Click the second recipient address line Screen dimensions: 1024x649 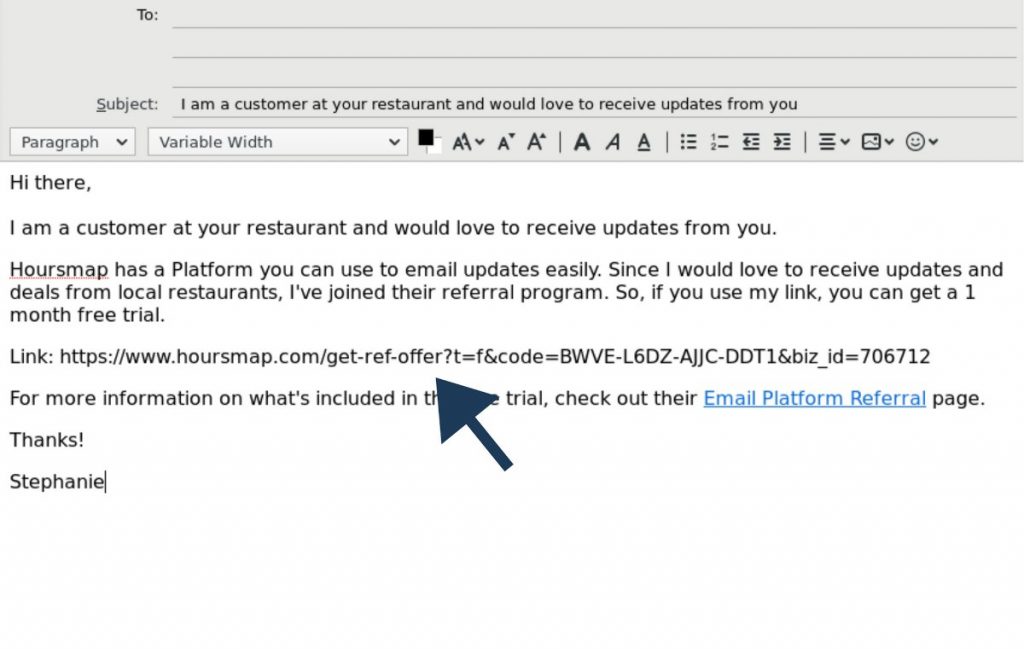coord(594,44)
